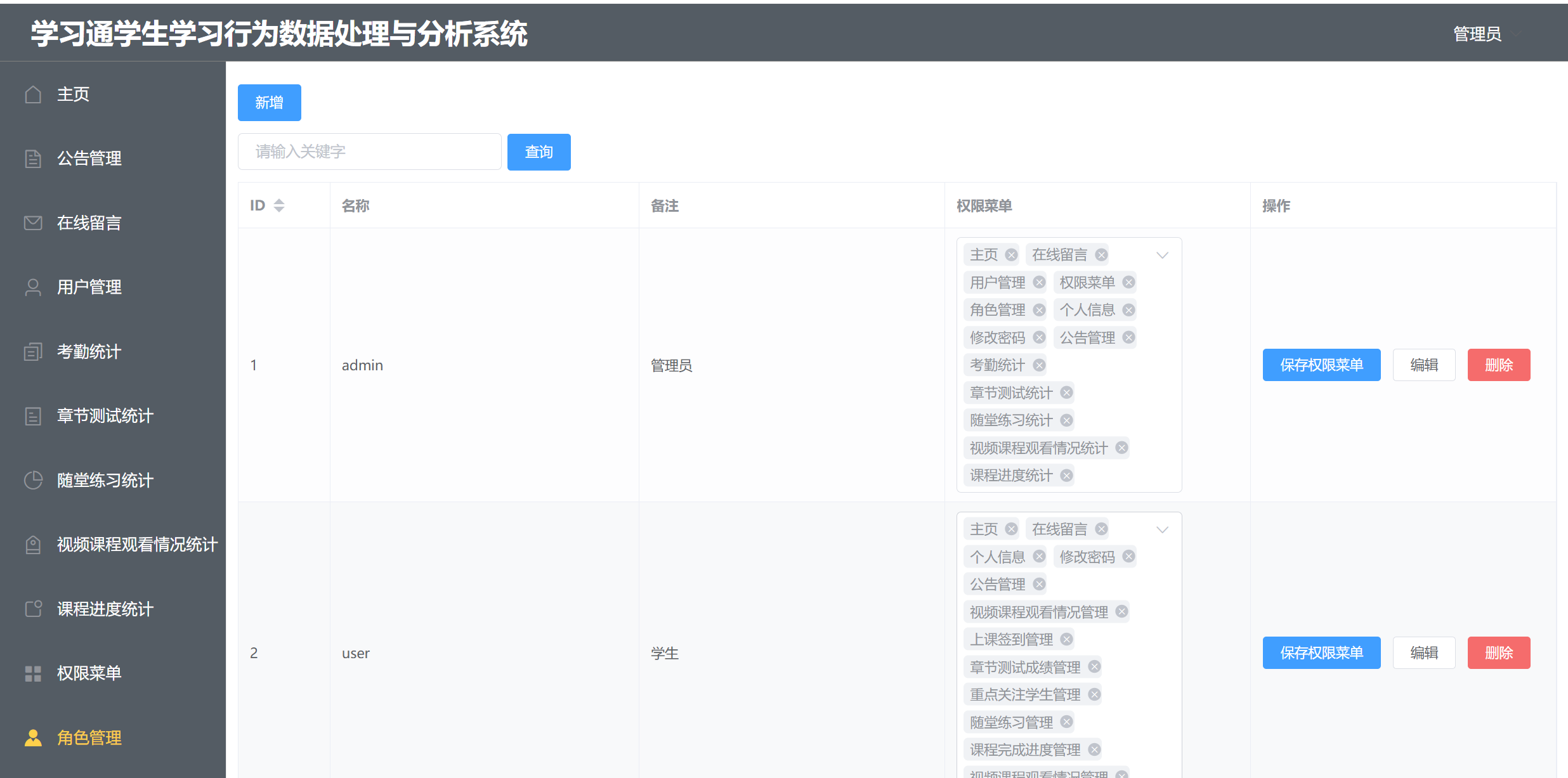Click the document icon beside 公告管理
1568x778 pixels.
click(x=33, y=159)
